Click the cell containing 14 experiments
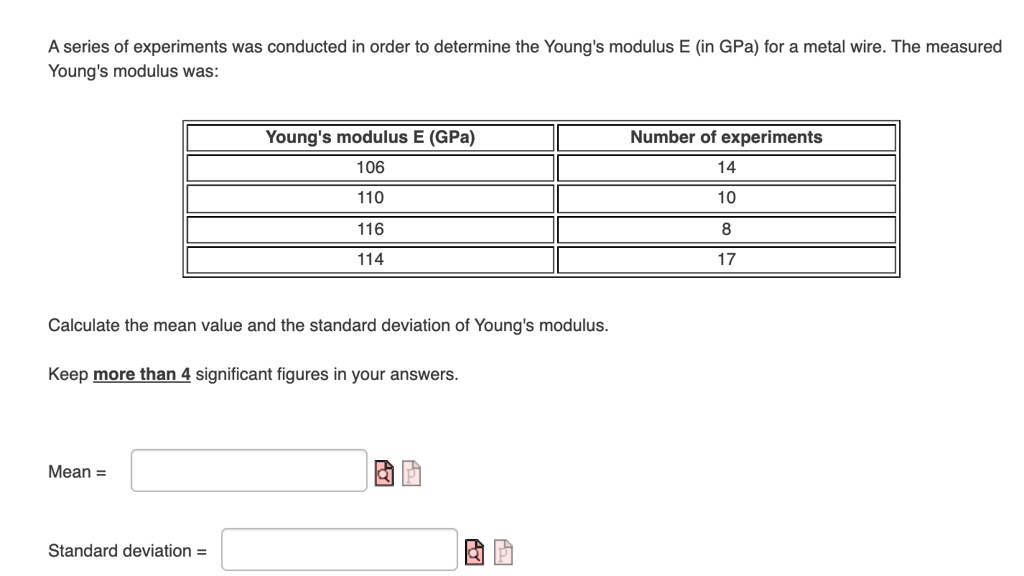The height and width of the screenshot is (576, 1024). (726, 167)
